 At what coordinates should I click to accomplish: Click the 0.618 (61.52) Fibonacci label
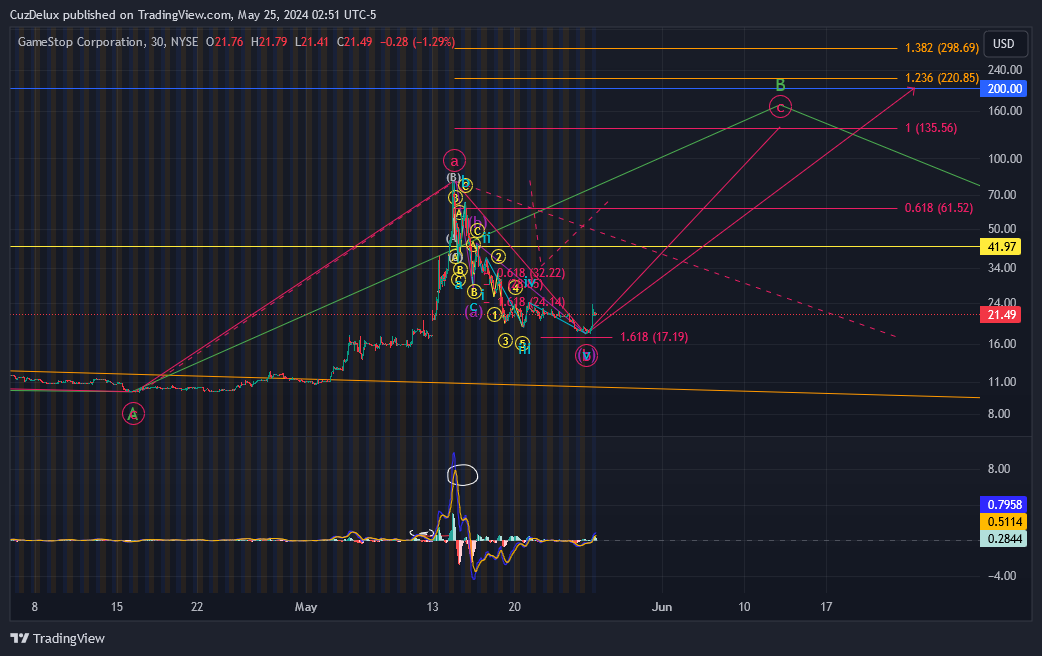tap(938, 208)
